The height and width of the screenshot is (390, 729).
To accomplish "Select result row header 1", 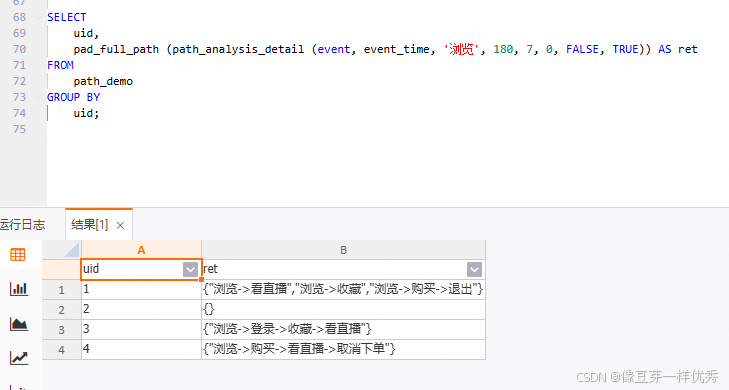I will (x=61, y=290).
